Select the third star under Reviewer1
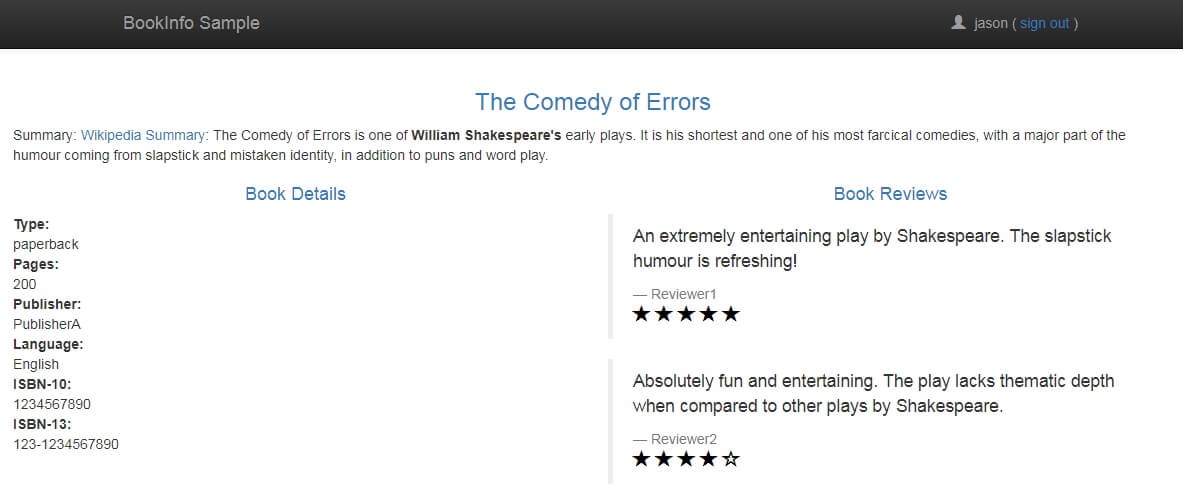 coord(686,314)
